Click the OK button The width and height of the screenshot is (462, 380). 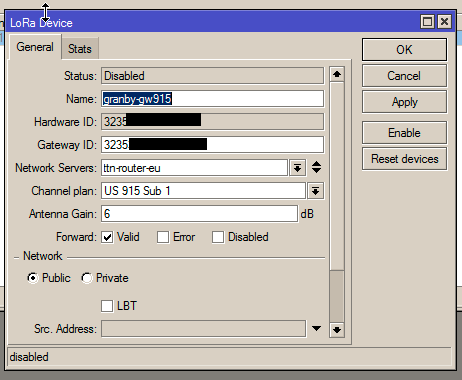pos(404,49)
